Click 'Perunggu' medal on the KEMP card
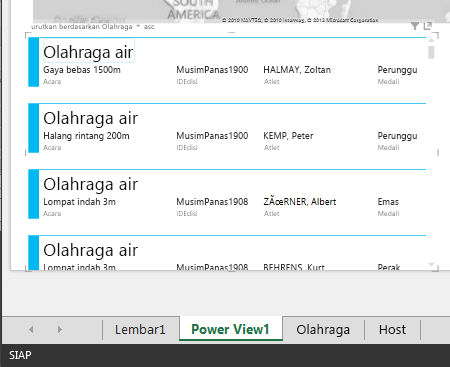 pos(397,136)
